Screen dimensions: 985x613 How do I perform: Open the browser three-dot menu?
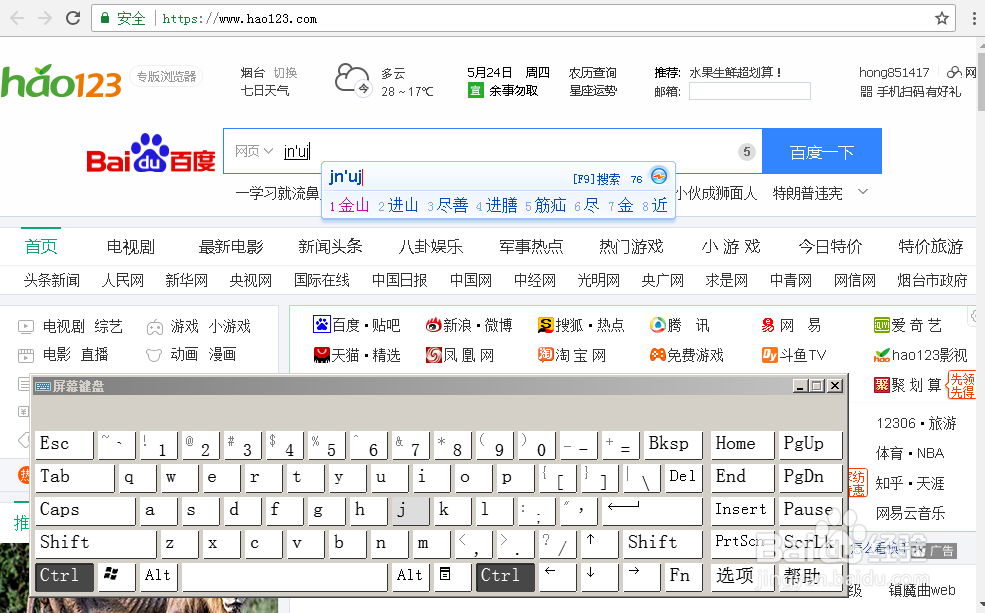click(973, 17)
